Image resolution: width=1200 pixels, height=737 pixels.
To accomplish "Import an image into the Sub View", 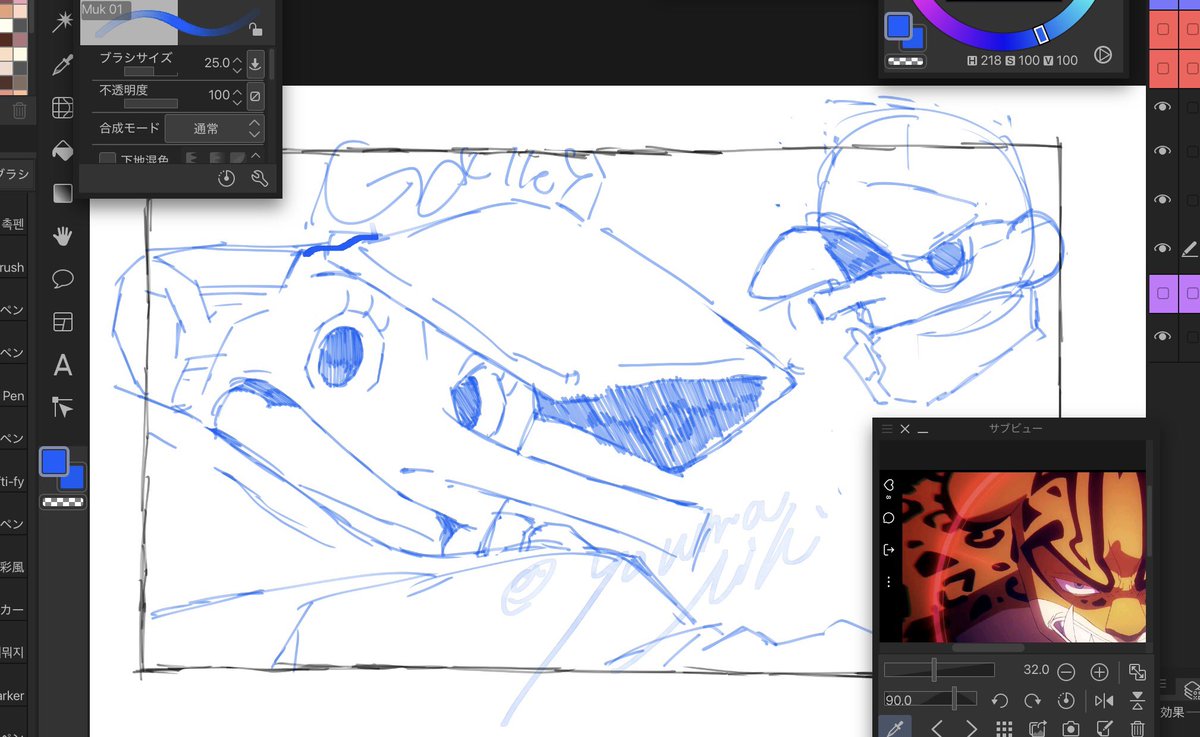I will coord(1038,729).
